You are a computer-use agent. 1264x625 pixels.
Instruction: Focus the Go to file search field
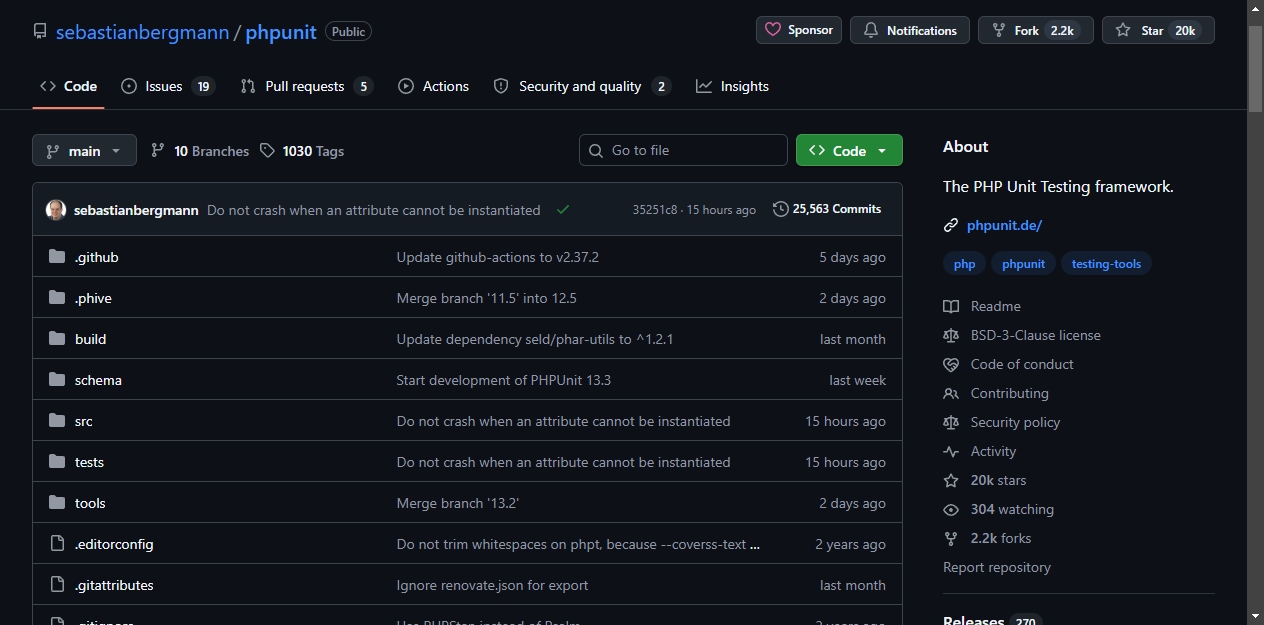click(683, 151)
